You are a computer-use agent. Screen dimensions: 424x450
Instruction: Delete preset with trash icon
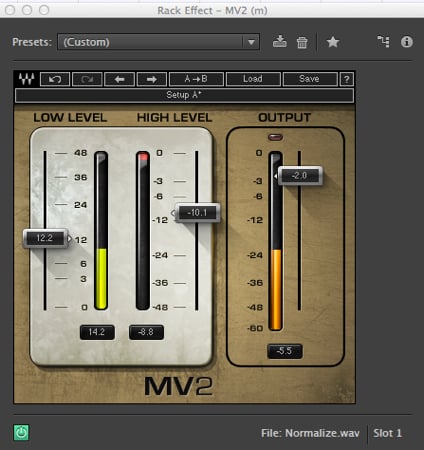302,42
